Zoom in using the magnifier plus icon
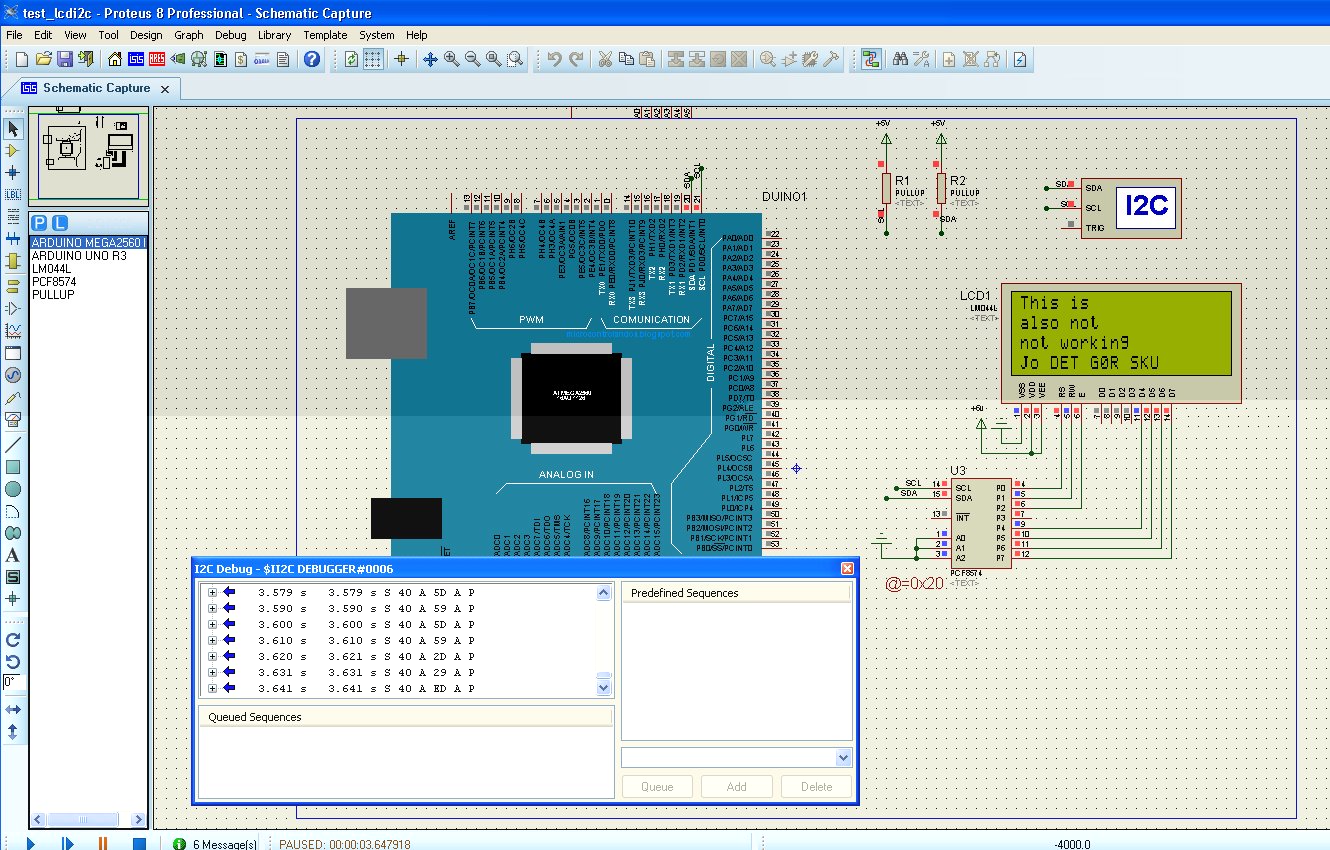 point(451,60)
